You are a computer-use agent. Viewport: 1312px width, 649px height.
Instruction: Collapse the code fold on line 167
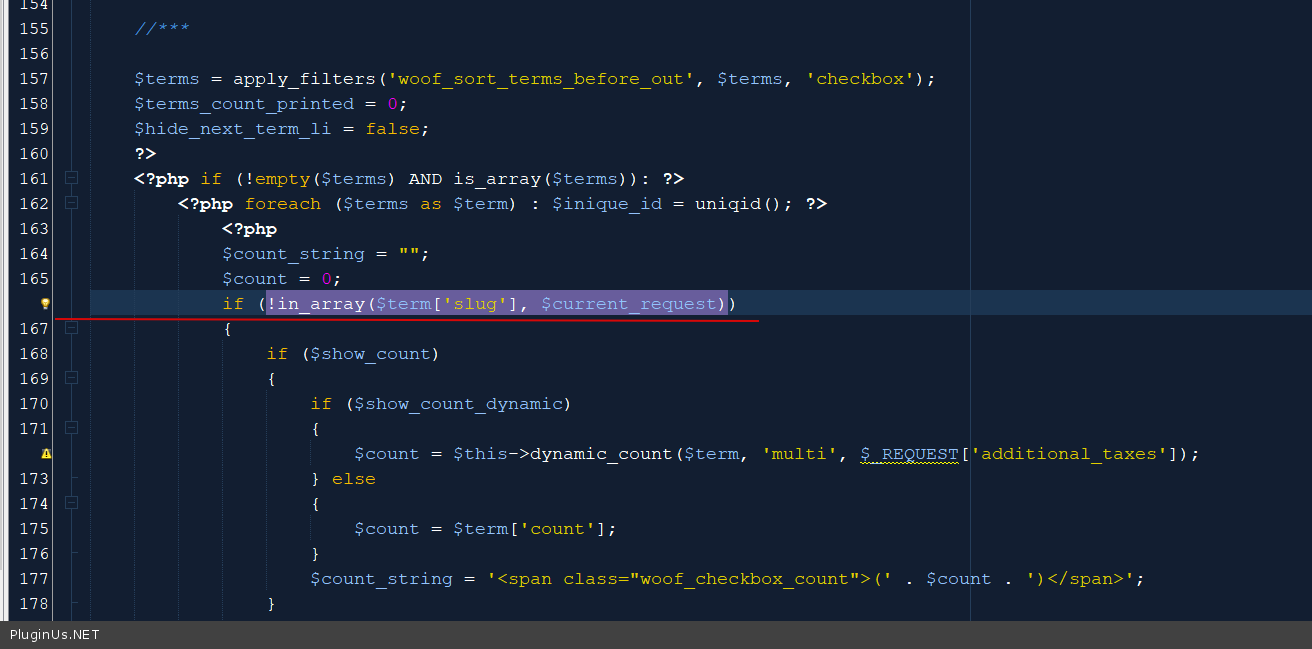click(x=71, y=328)
